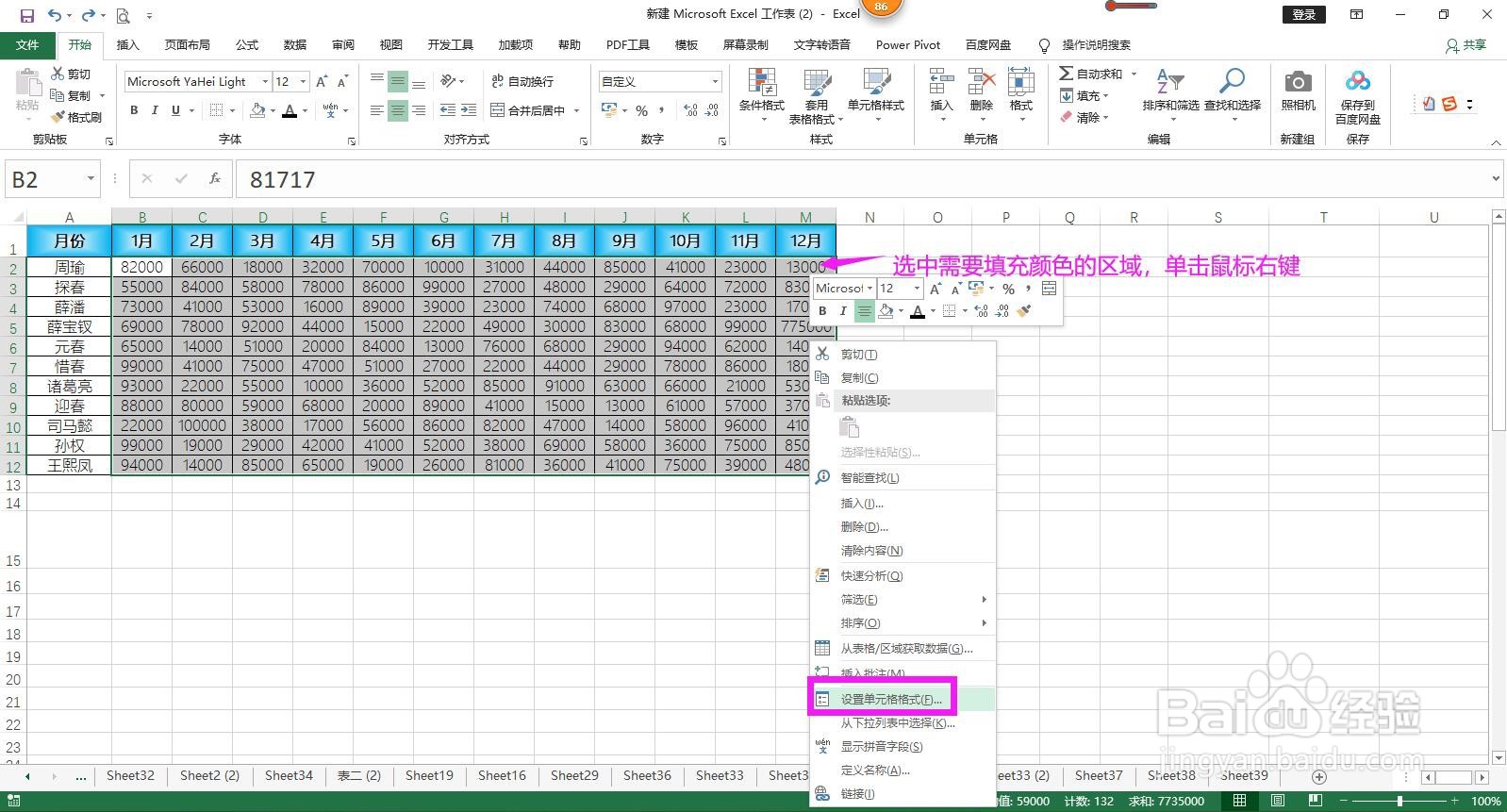The image size is (1507, 812).
Task: Click the Cut scissors icon in ribbon
Action: tap(58, 74)
